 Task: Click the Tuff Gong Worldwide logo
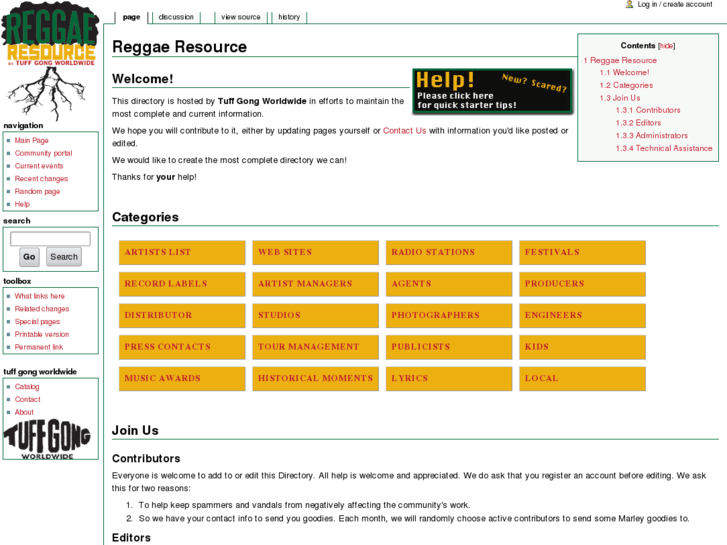[x=47, y=439]
